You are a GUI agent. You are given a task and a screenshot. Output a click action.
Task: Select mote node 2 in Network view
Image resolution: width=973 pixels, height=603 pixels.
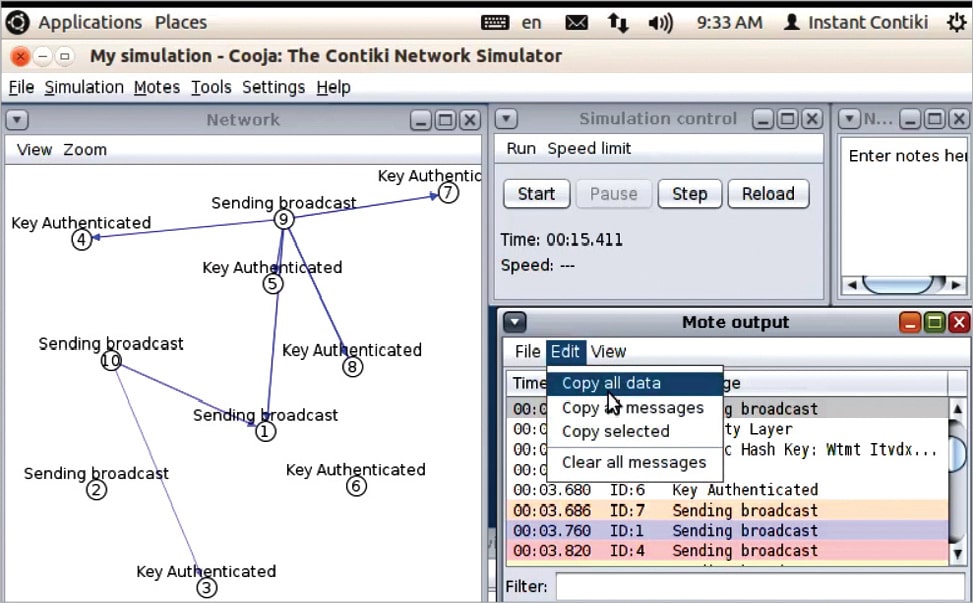tap(96, 489)
